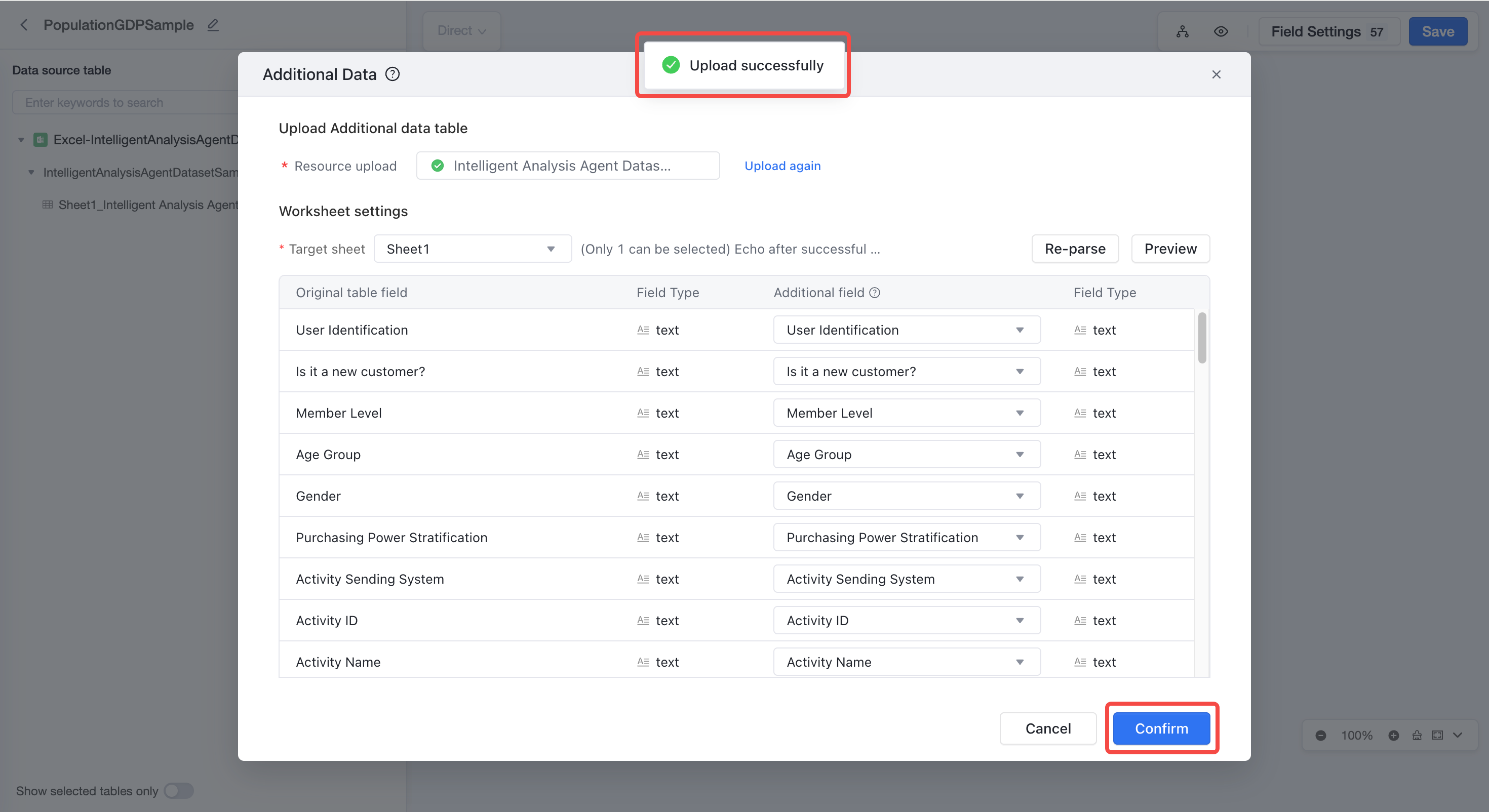Click the Enter keywords to search field
Image resolution: width=1489 pixels, height=812 pixels.
[x=125, y=102]
